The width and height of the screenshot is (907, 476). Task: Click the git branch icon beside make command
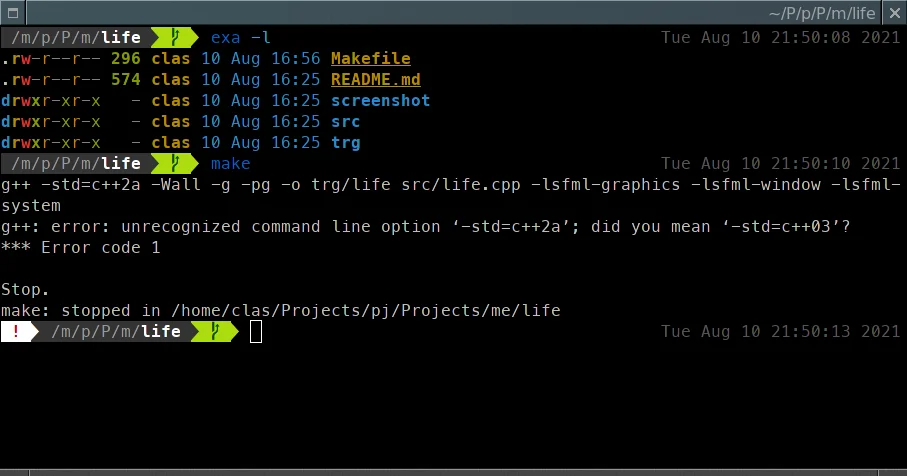coord(175,163)
